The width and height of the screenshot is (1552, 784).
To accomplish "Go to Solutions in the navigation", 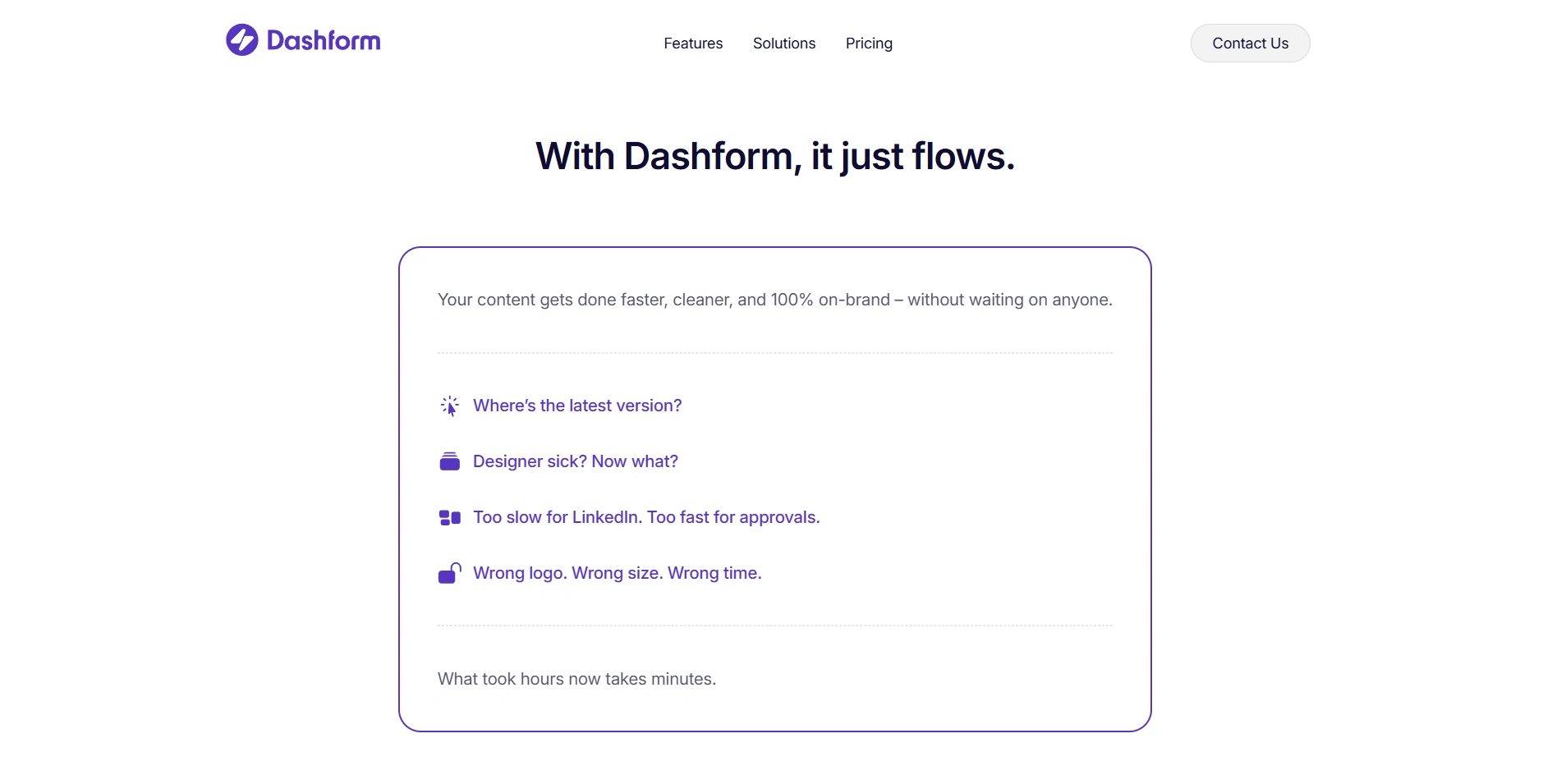I will (784, 44).
